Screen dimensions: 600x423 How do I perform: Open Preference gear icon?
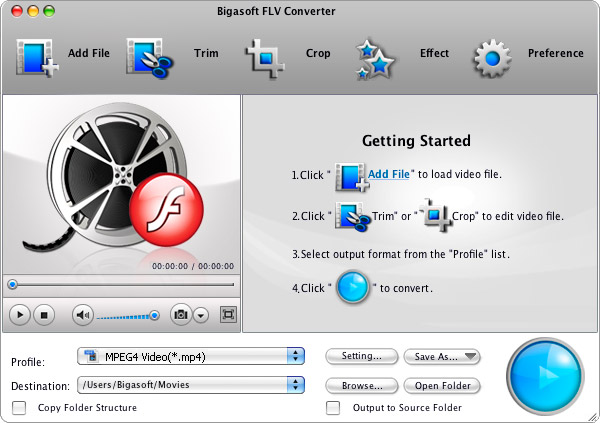492,59
